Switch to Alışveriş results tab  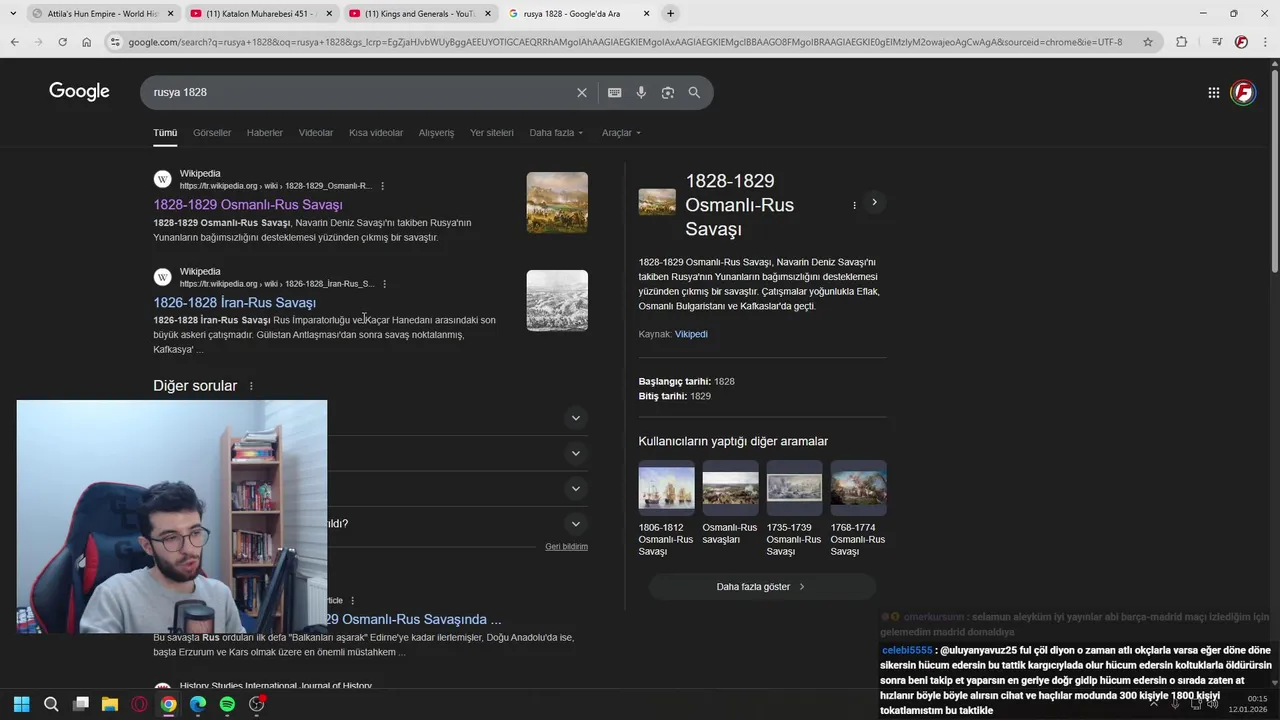[436, 133]
